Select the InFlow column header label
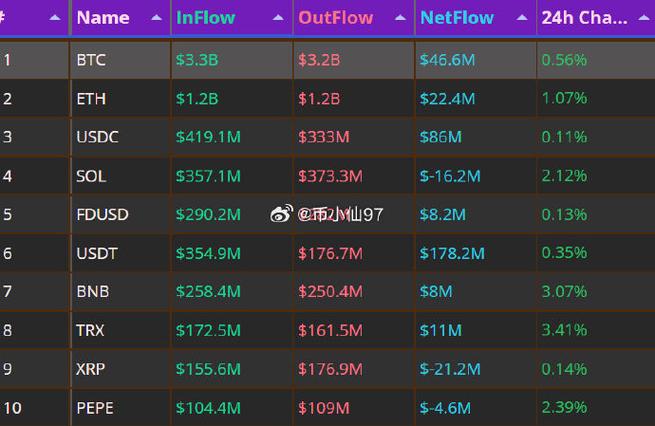 (x=207, y=18)
